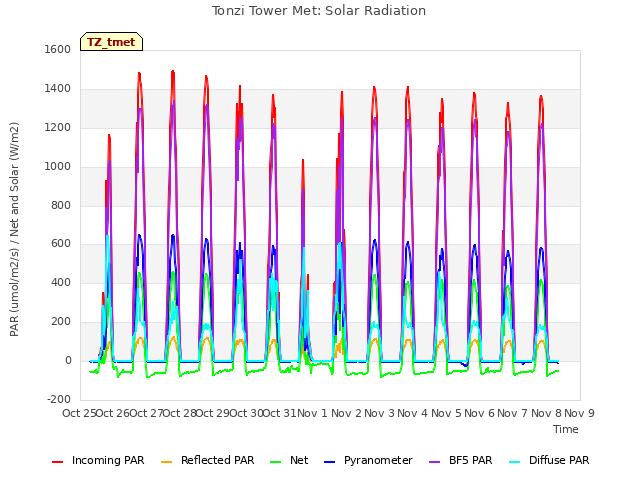Viewport: 640px width, 480px height.
Task: Select the BF5 PAR legend label
Action: click(x=471, y=460)
